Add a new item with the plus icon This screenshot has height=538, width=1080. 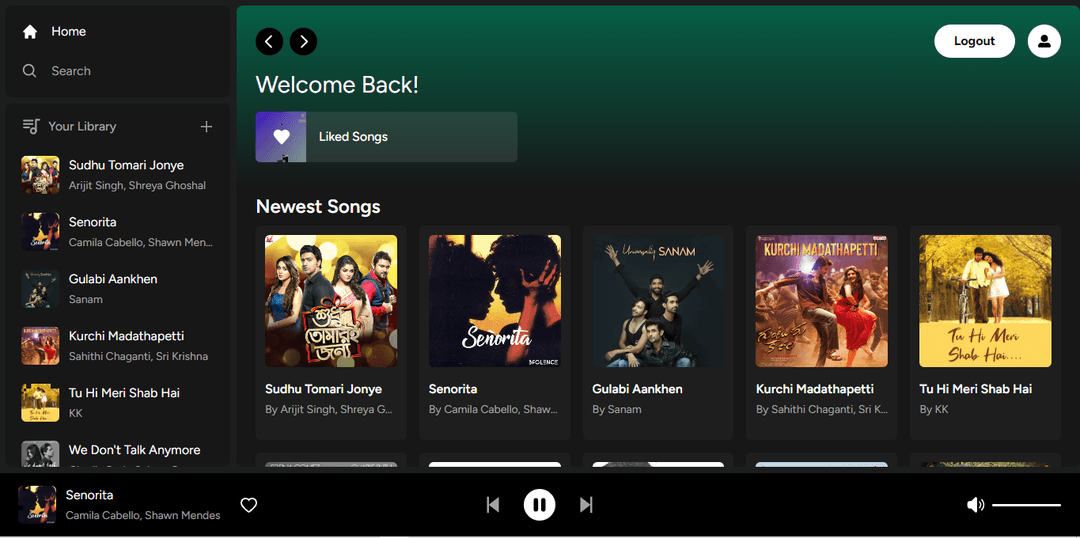(x=206, y=127)
